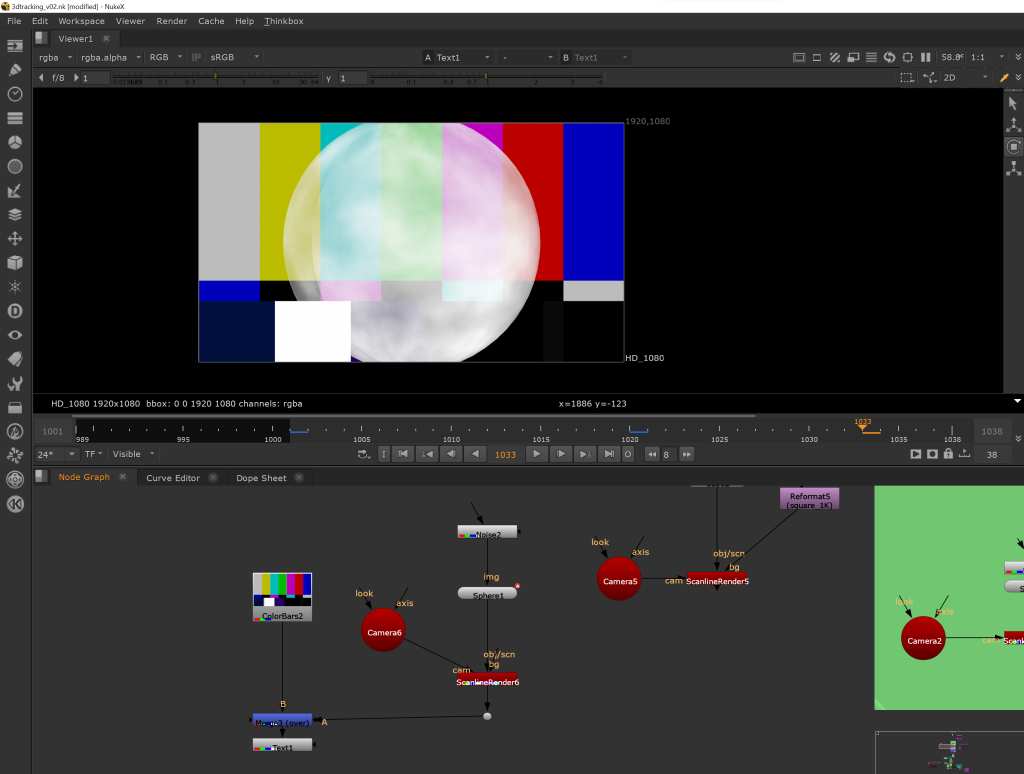This screenshot has width=1024, height=774.
Task: Go to the last frame
Action: pos(609,454)
